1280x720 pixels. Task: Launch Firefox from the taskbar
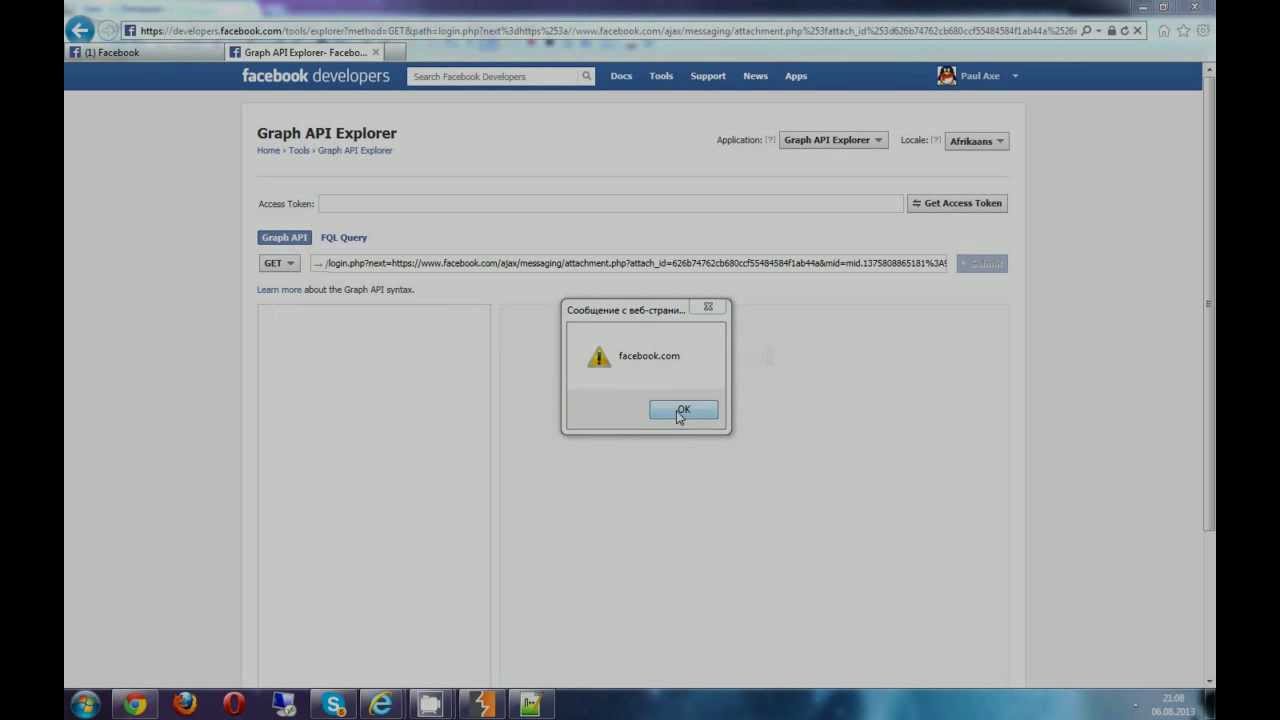(184, 705)
